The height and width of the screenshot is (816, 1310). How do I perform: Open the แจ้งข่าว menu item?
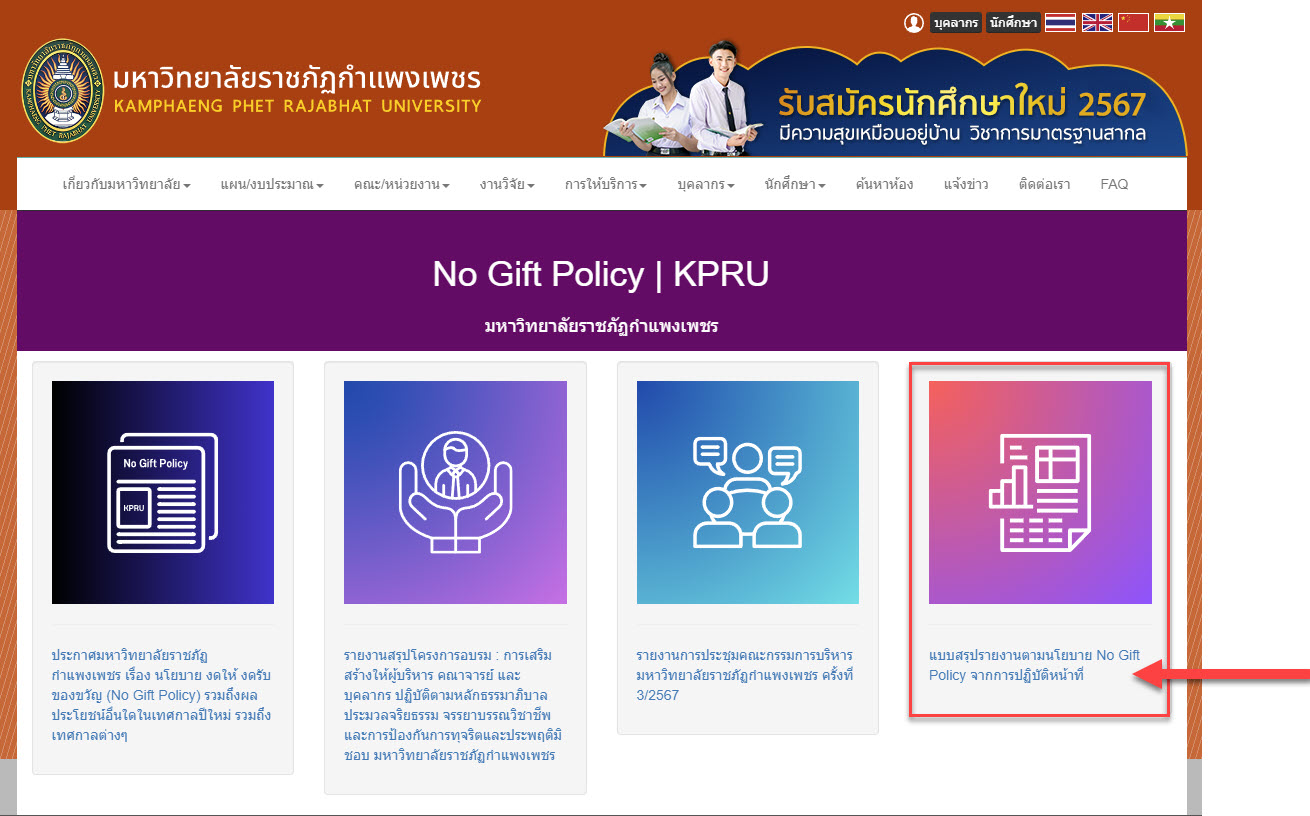point(966,185)
